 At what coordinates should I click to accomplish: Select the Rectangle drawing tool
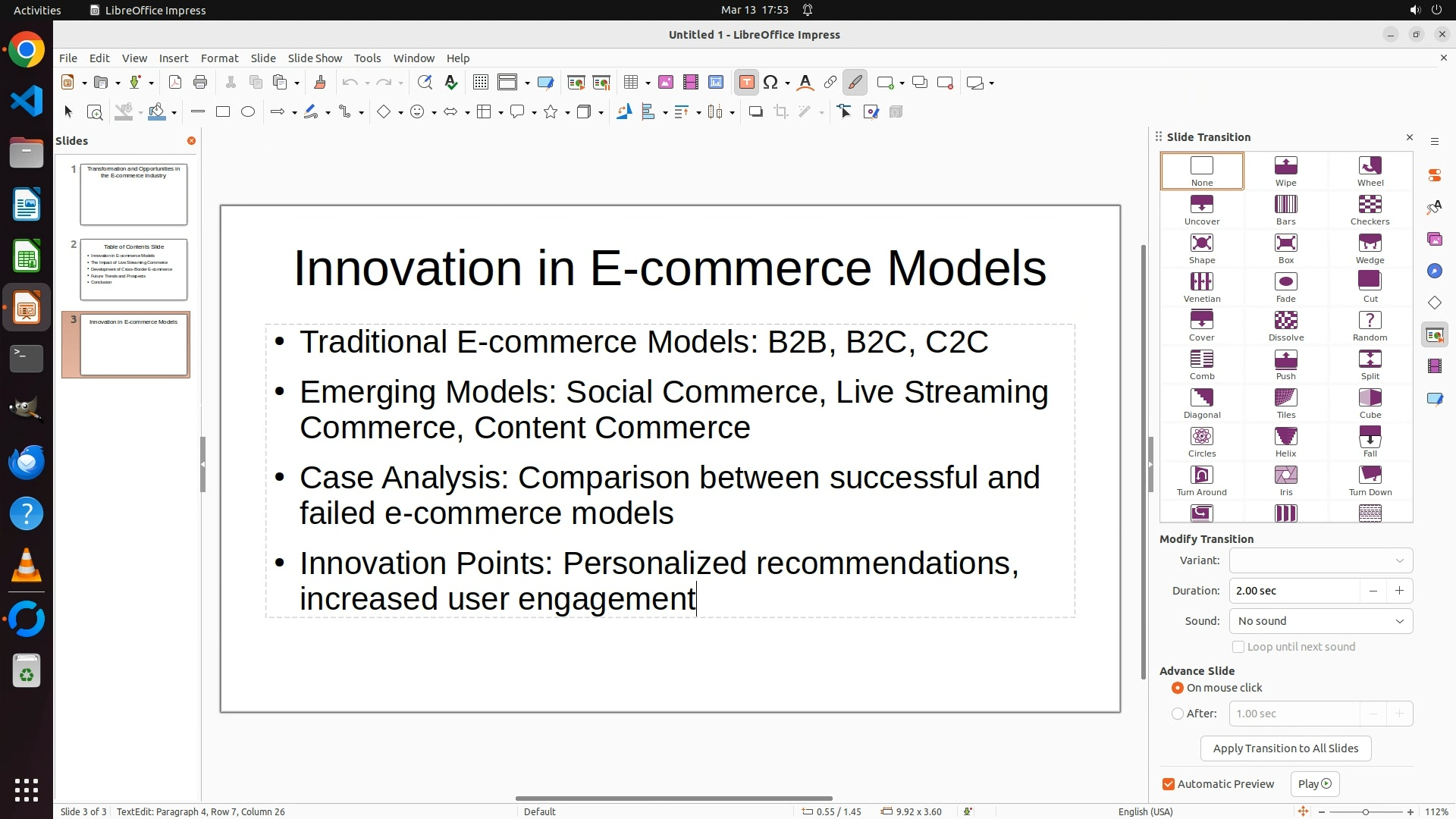pyautogui.click(x=223, y=112)
